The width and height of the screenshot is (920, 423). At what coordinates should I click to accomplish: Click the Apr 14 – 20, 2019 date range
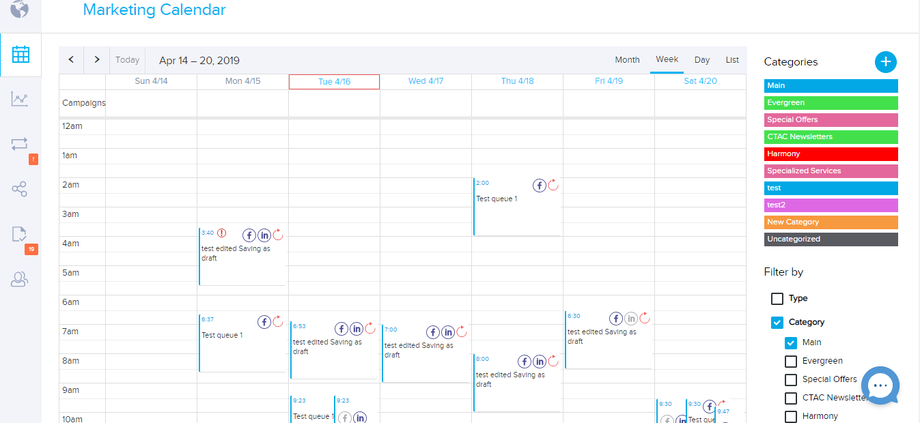pos(199,60)
